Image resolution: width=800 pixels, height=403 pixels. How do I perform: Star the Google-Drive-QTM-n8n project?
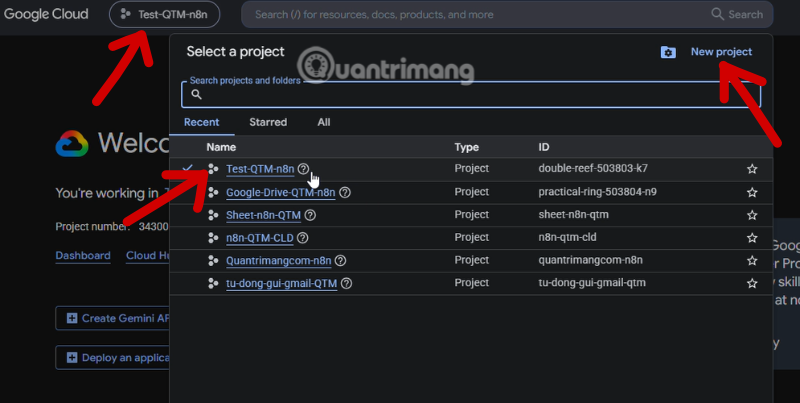point(752,192)
